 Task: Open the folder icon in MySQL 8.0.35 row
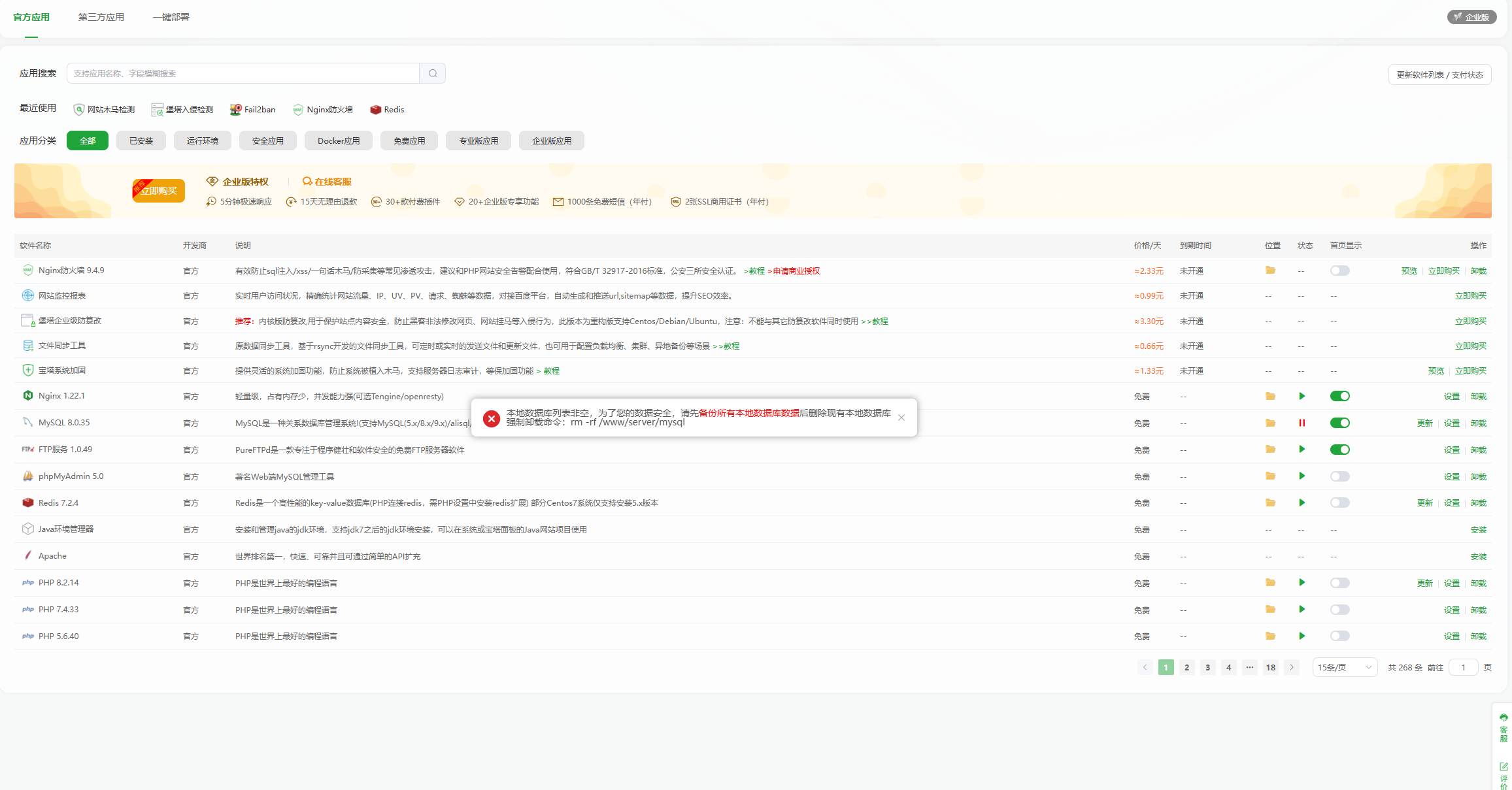coord(1270,423)
